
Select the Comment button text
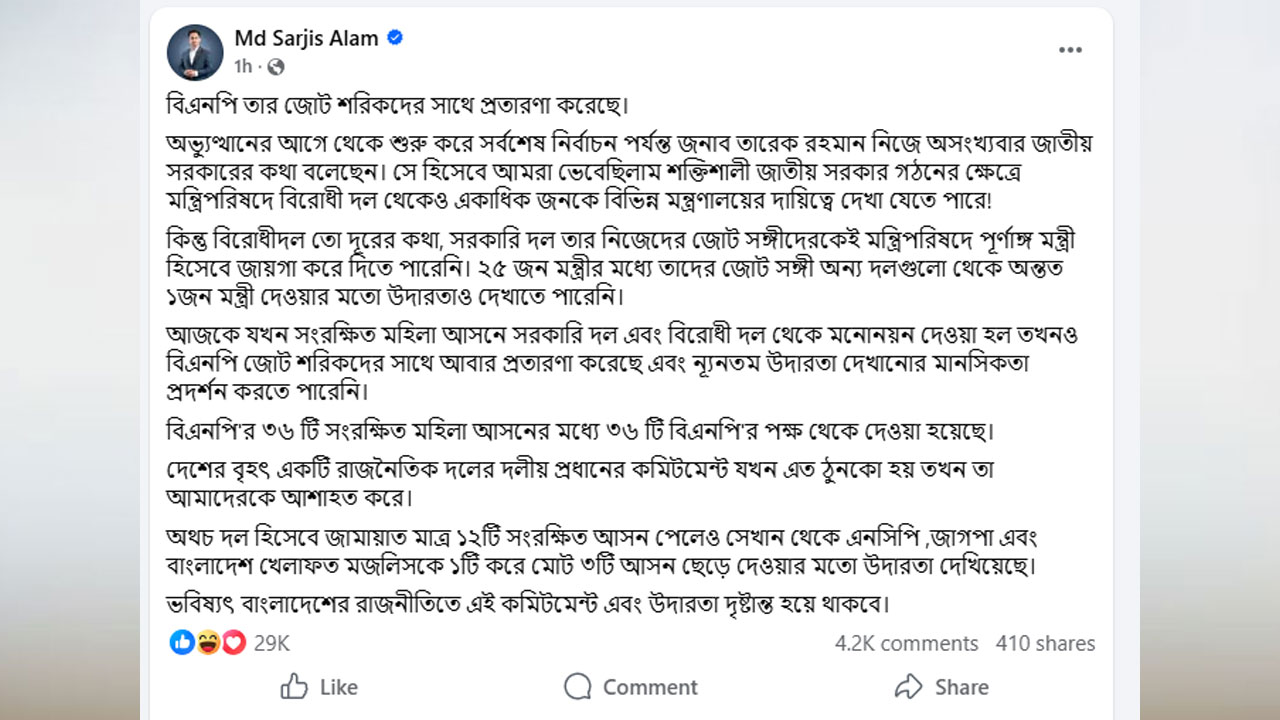click(x=650, y=687)
